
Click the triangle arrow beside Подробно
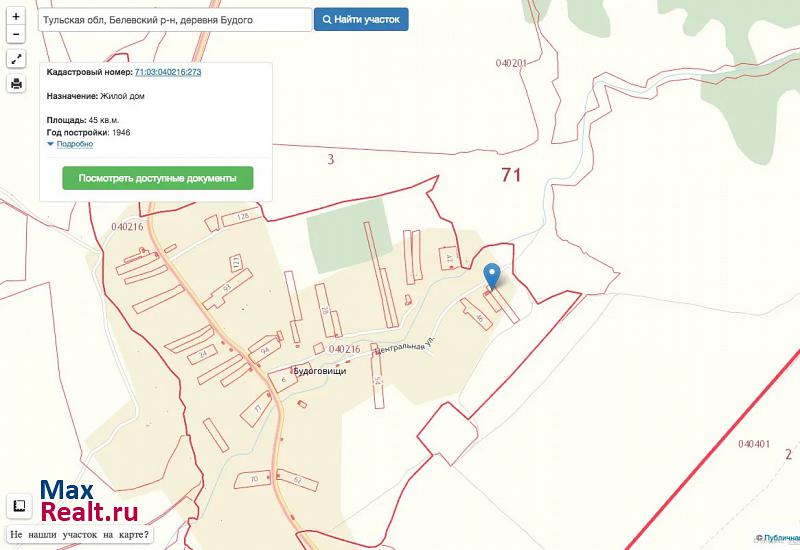click(51, 144)
